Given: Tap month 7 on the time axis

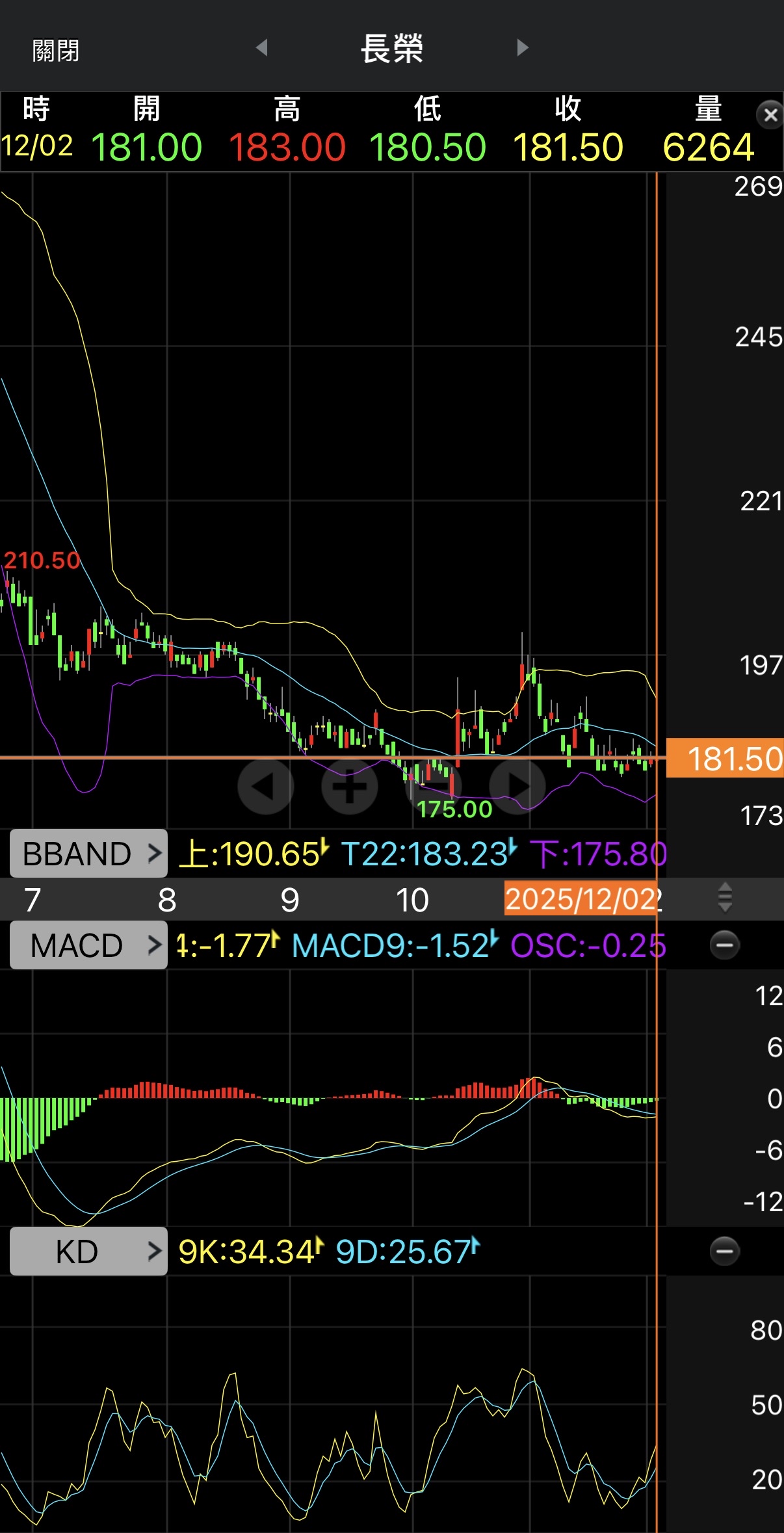Looking at the screenshot, I should [x=32, y=900].
